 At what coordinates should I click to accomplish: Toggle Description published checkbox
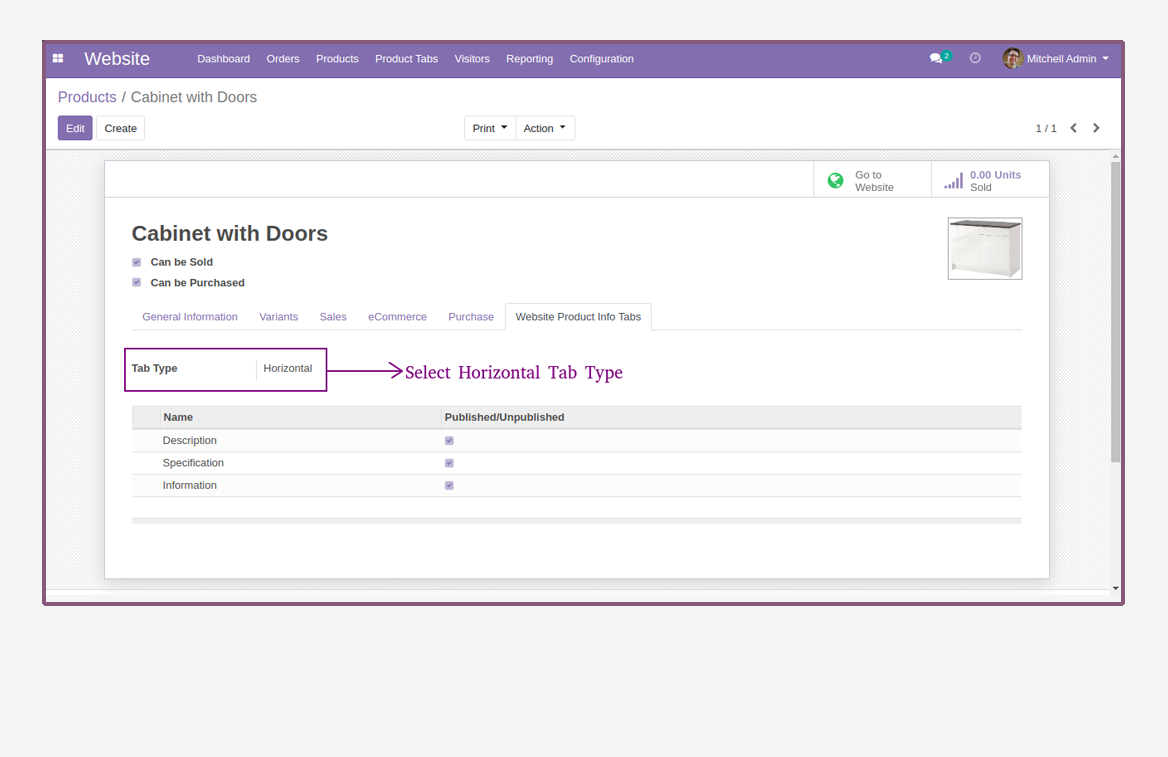pos(449,440)
